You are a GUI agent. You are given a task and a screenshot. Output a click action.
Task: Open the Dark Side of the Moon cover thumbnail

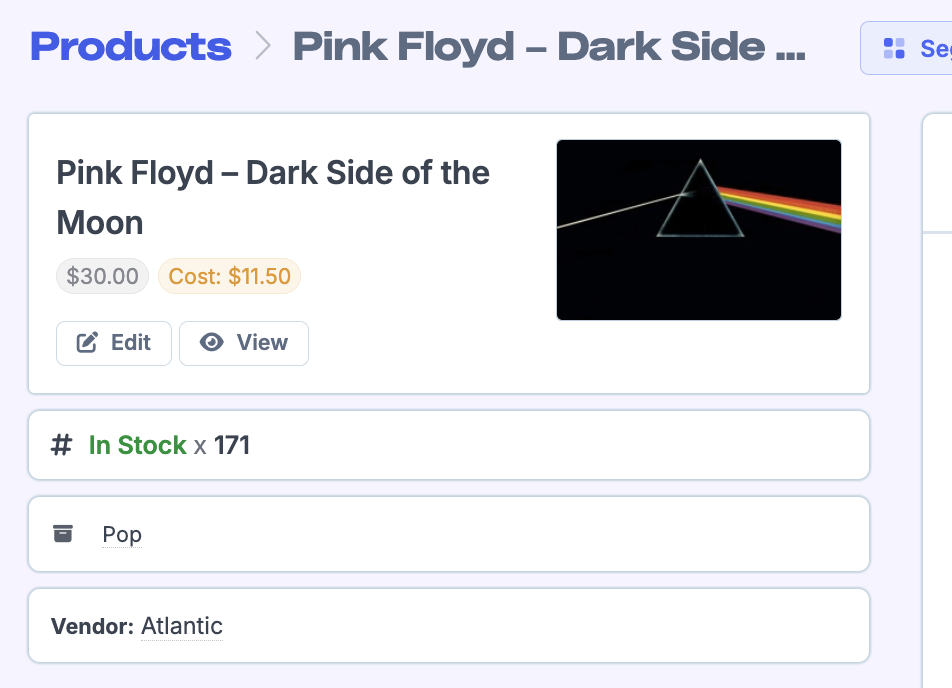[698, 230]
